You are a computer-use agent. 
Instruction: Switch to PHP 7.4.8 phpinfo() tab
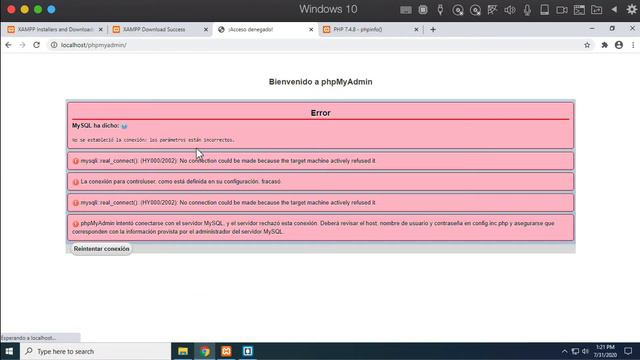(358, 29)
